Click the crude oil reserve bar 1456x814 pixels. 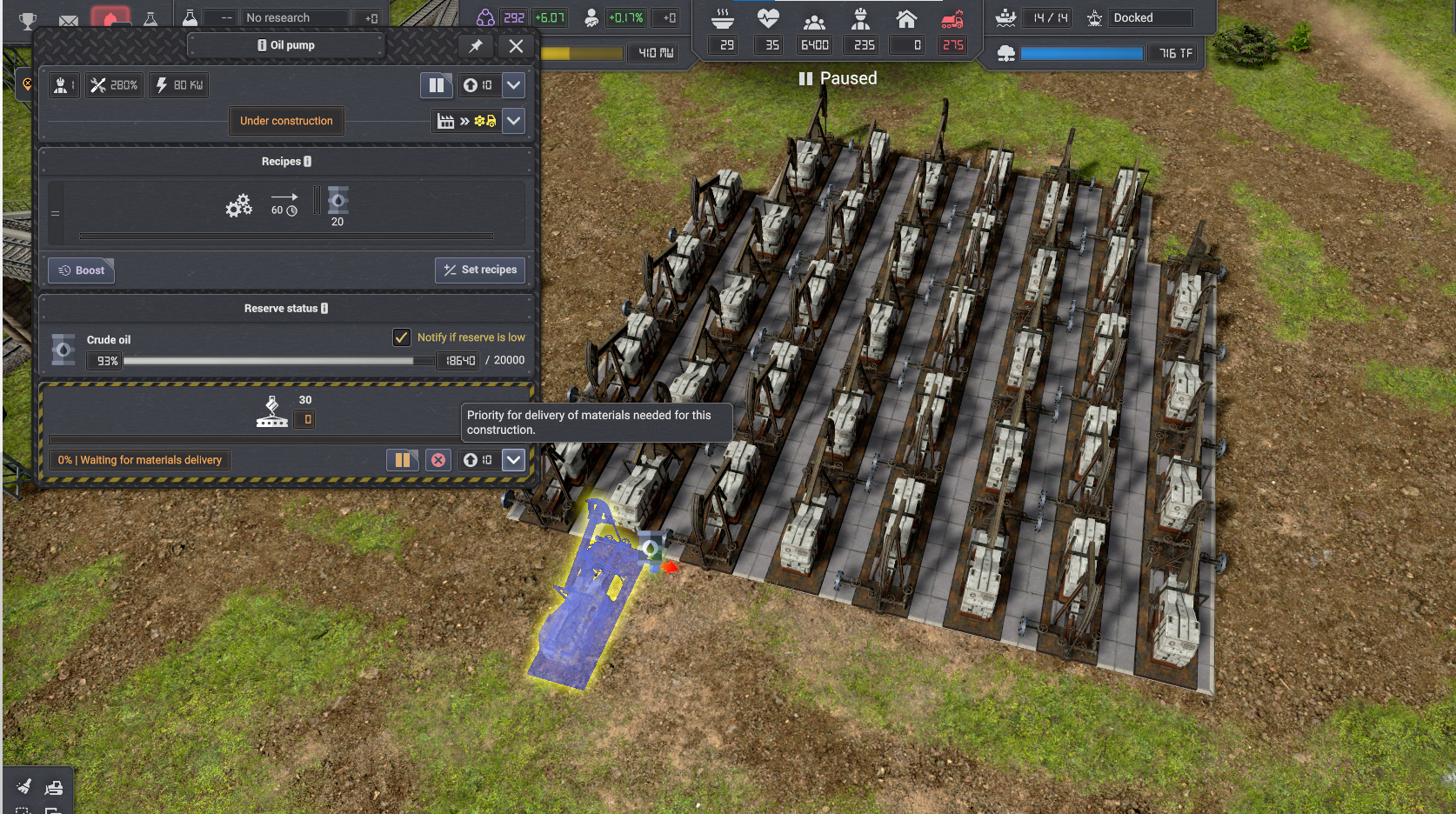tap(278, 361)
